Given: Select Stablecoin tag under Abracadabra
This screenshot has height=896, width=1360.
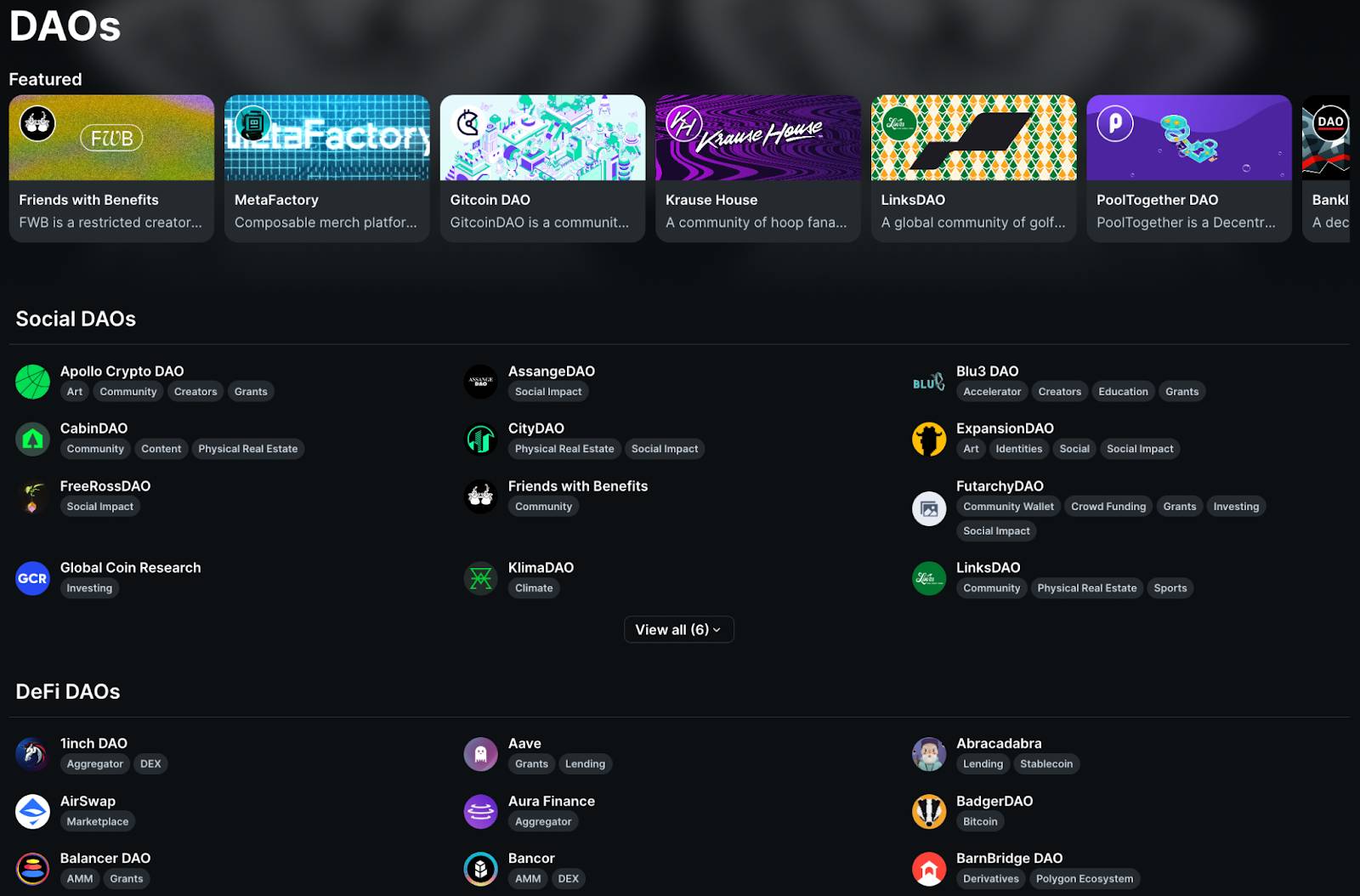Looking at the screenshot, I should 1046,763.
